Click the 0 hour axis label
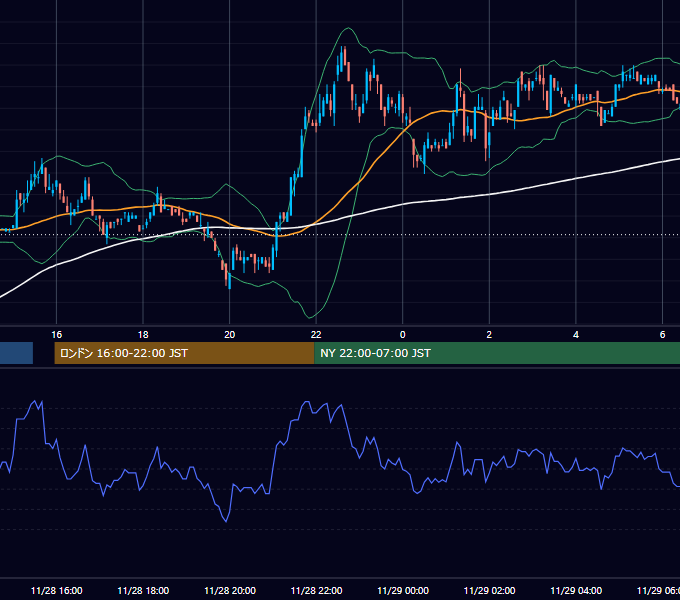 click(402, 335)
